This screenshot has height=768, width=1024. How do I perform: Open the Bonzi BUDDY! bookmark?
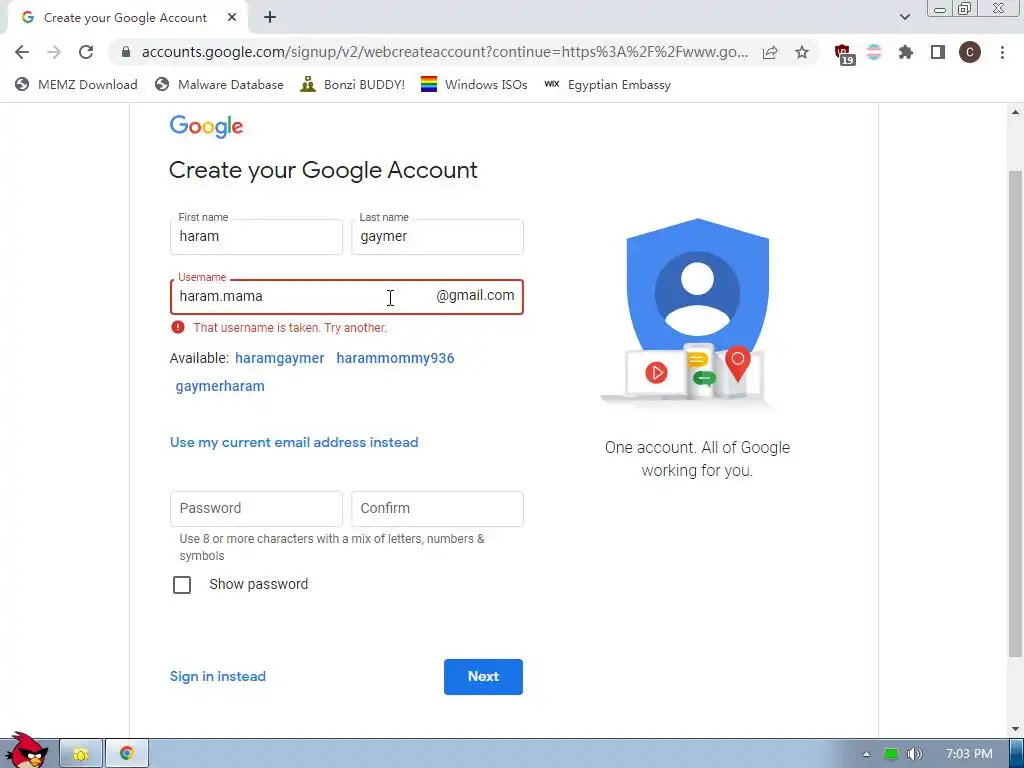353,84
